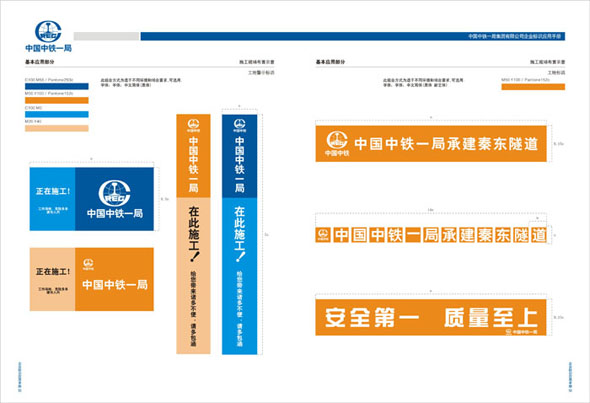Click the gray block in the header
Screen dimensions: 590x403
(106, 36)
